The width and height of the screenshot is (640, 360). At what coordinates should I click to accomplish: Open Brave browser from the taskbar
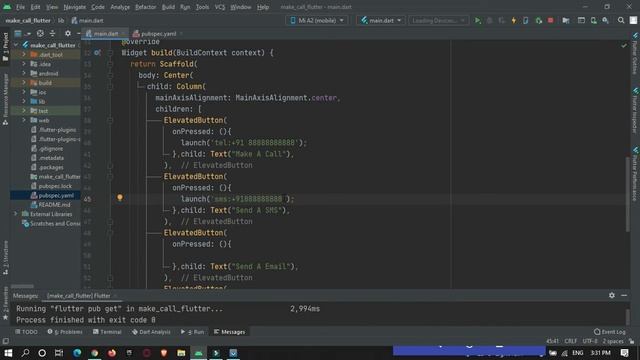coord(164,353)
